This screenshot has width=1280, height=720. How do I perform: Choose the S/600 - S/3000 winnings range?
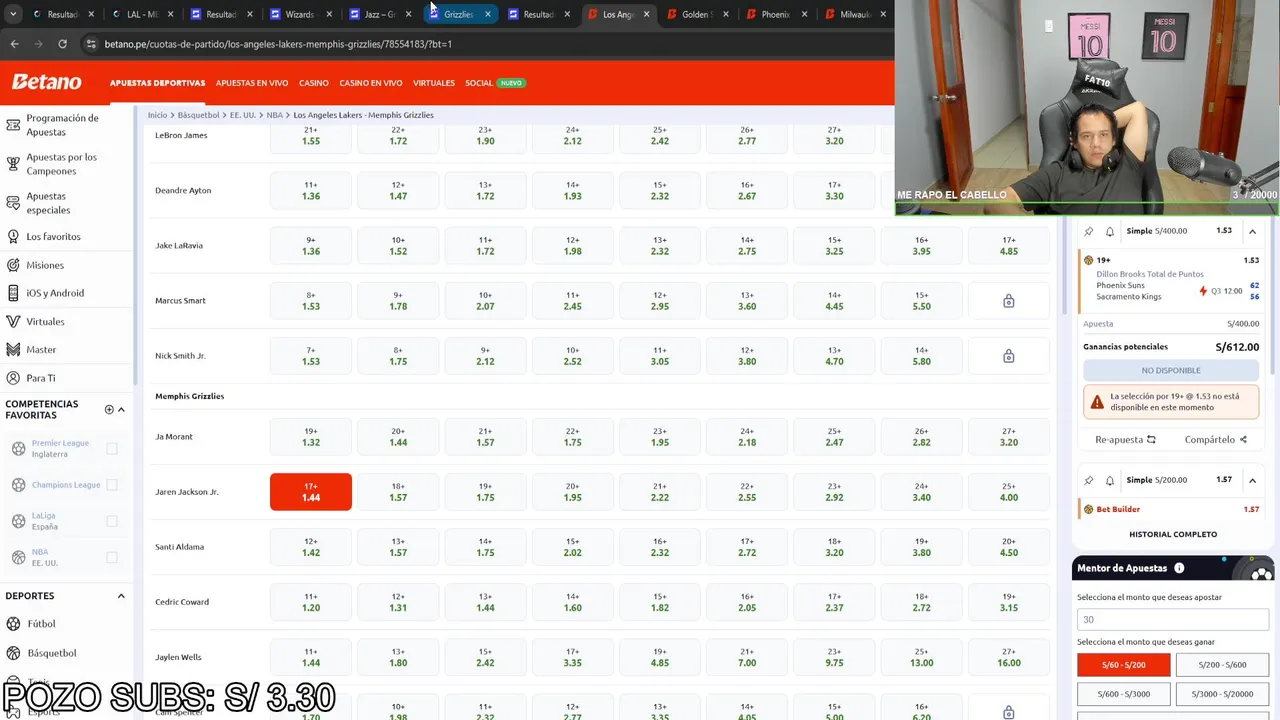(1123, 694)
